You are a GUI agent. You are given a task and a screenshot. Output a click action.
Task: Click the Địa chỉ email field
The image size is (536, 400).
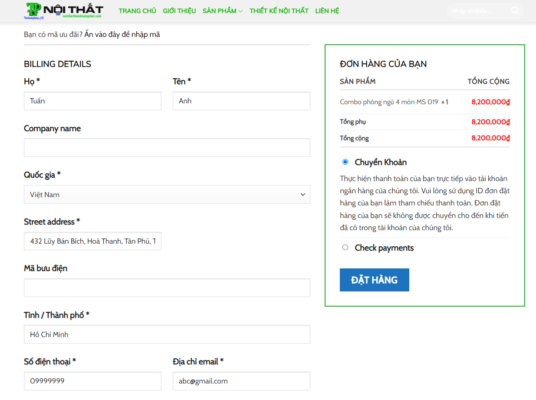coord(242,381)
